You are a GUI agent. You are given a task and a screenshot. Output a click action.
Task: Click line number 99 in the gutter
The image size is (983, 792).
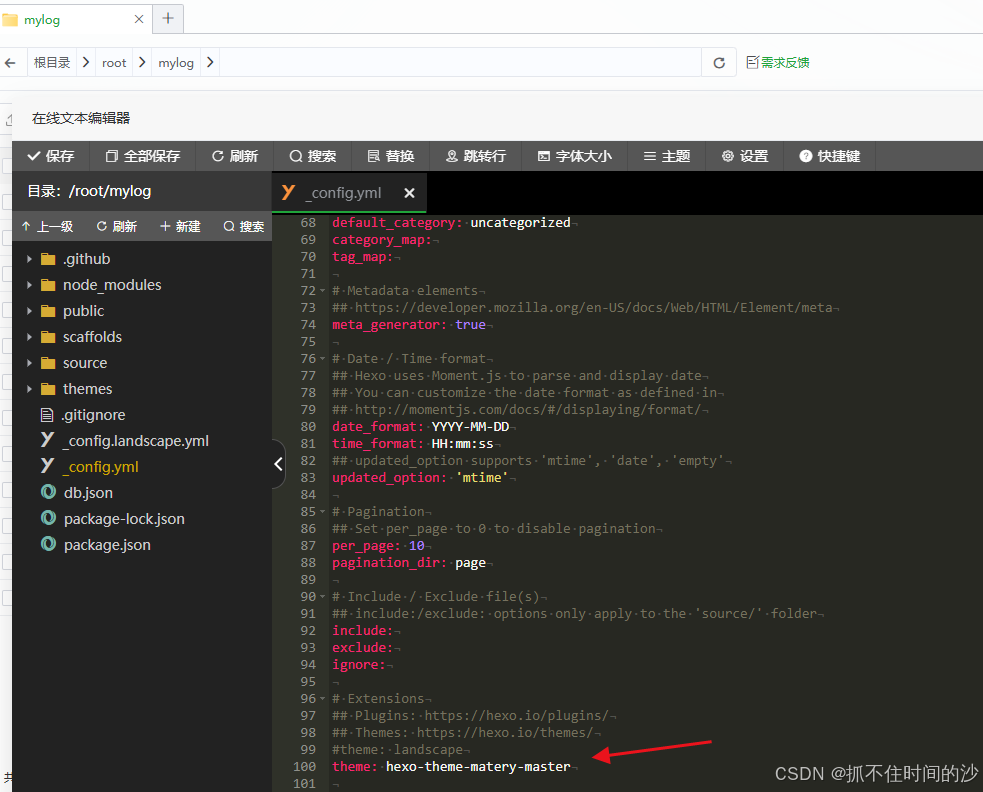[x=308, y=749]
